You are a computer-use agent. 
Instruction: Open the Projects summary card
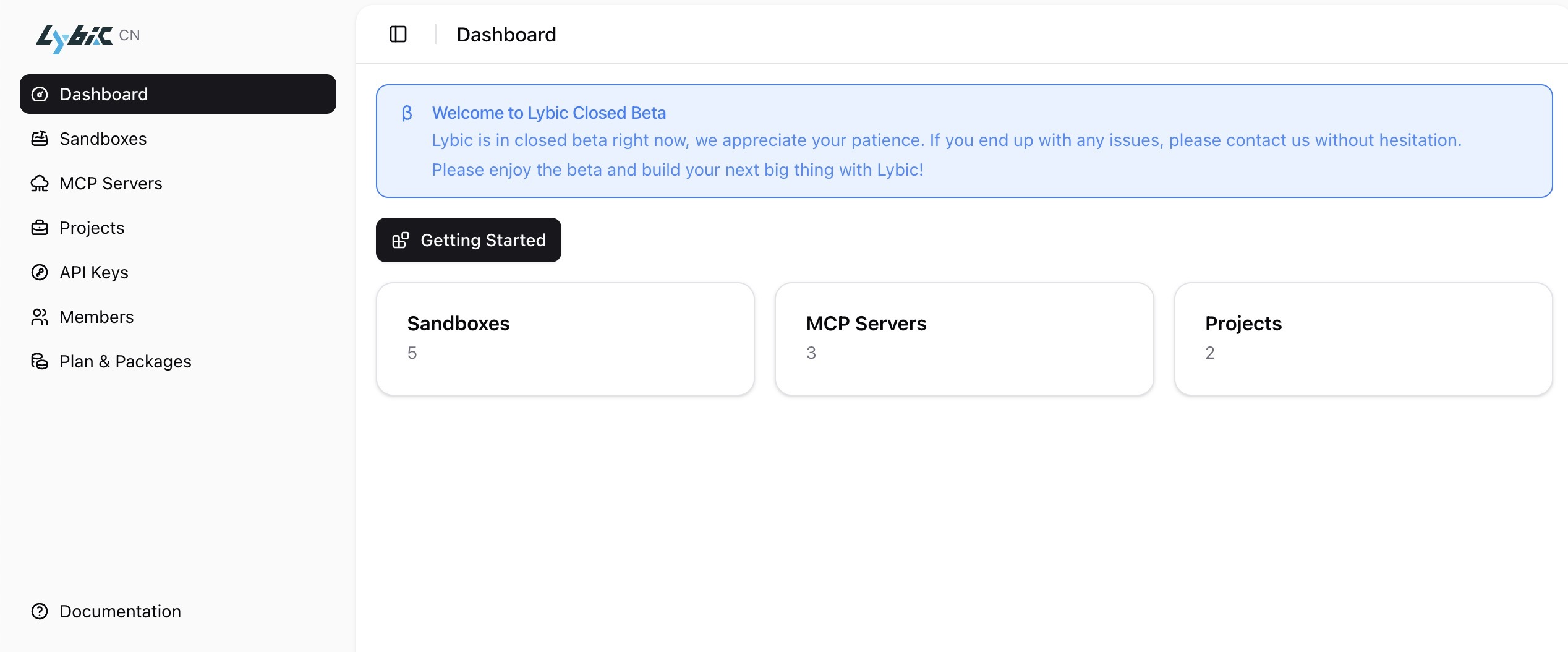click(1363, 338)
